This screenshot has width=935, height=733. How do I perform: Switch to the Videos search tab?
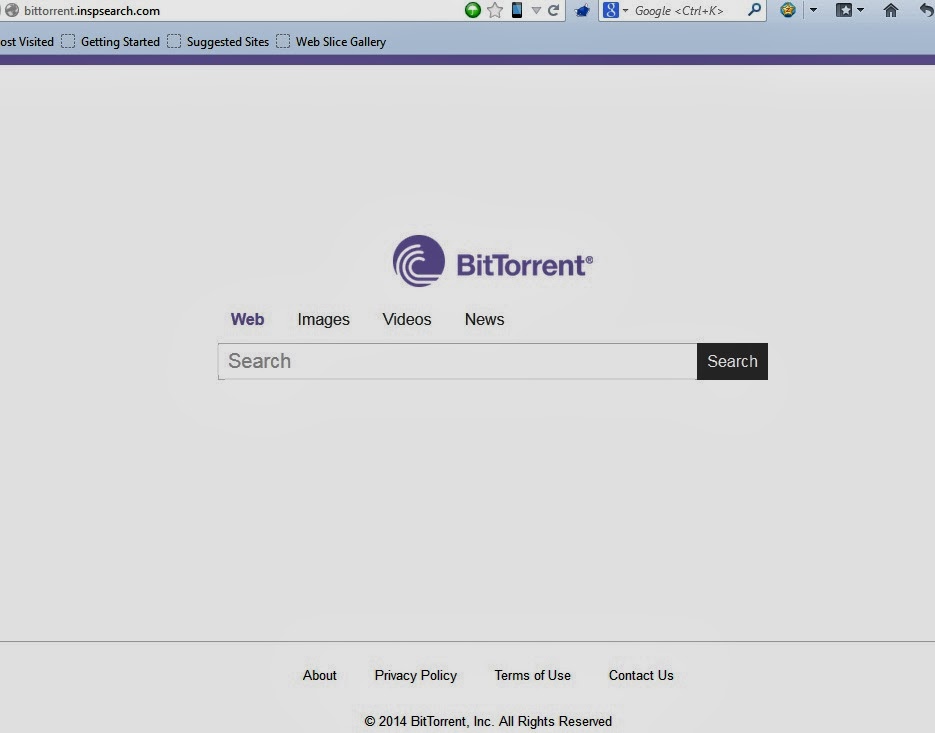(407, 319)
